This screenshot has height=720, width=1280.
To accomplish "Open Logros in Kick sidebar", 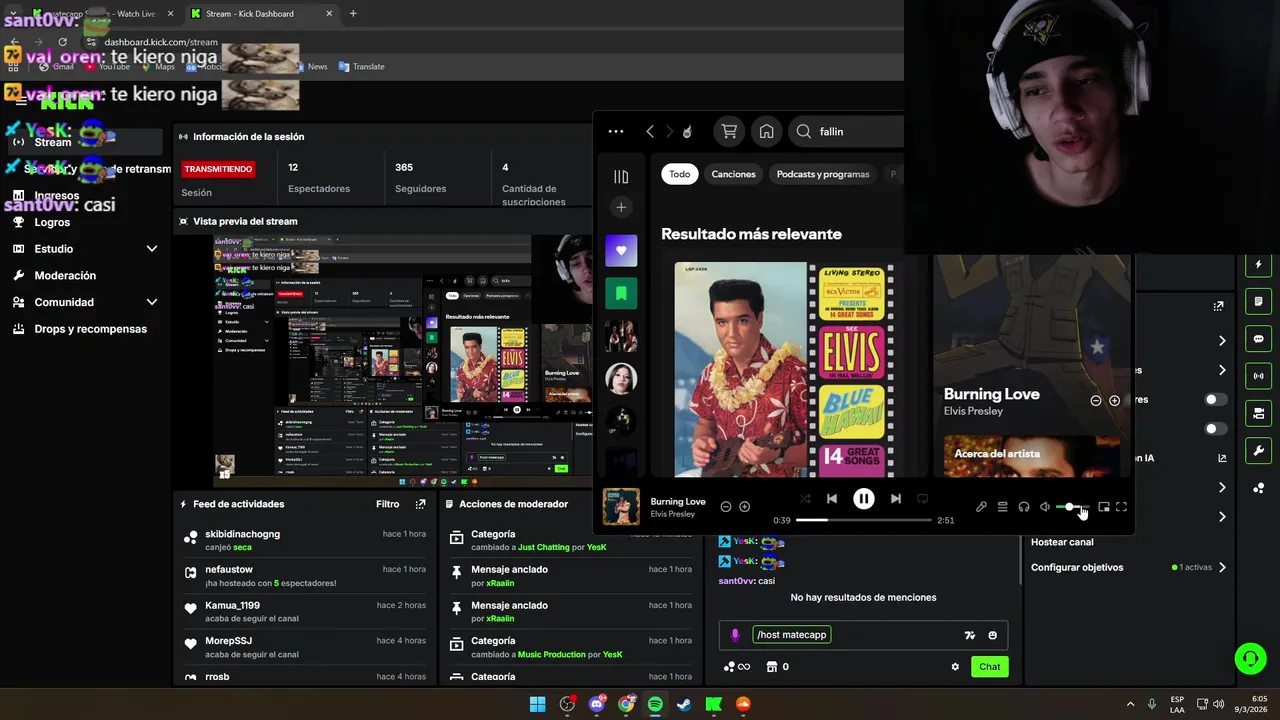I will 52,222.
